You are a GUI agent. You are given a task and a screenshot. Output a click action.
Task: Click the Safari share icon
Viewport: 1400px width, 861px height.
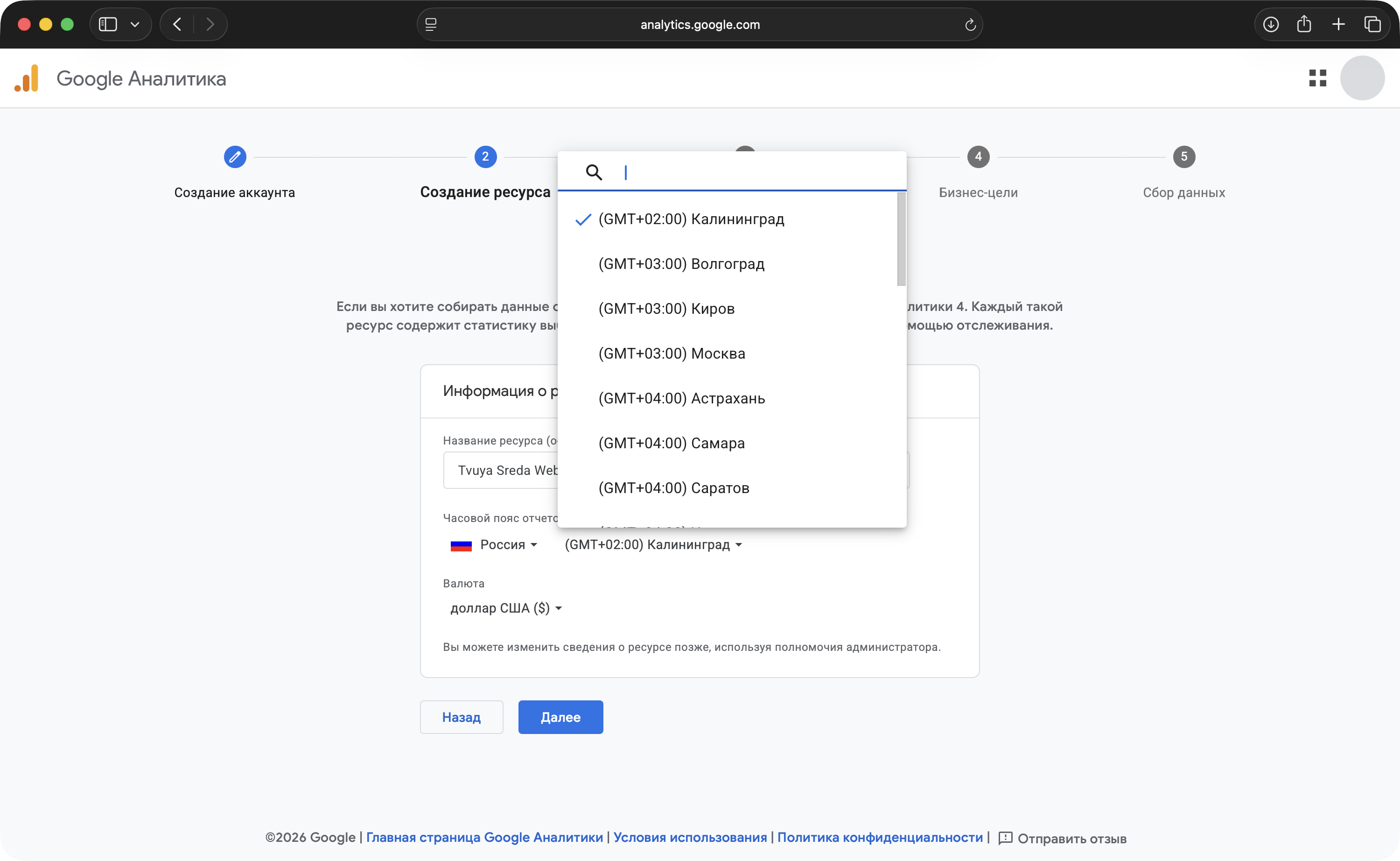point(1304,24)
